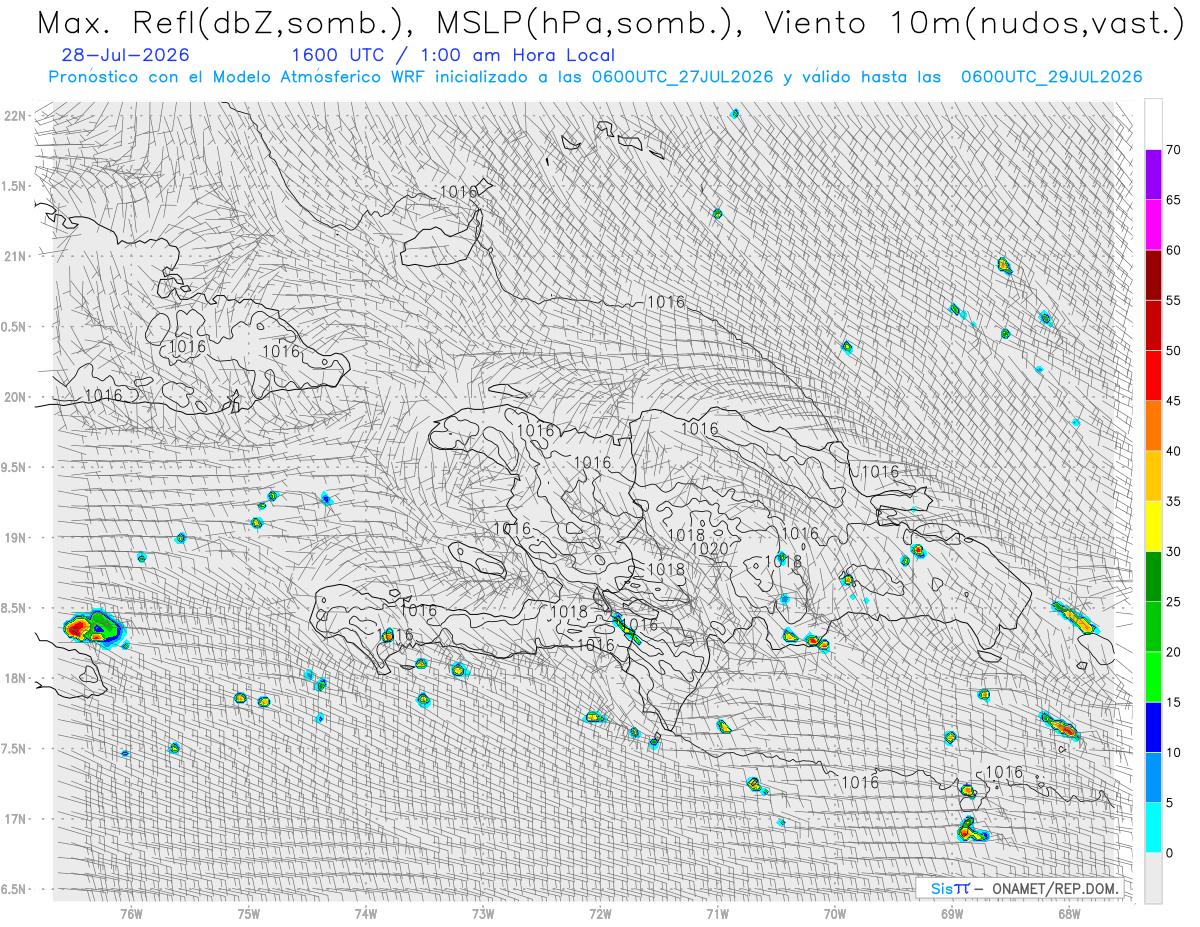This screenshot has height=927, width=1200.
Task: Click the purple 65-70 dBZ color band
Action: point(1153,175)
